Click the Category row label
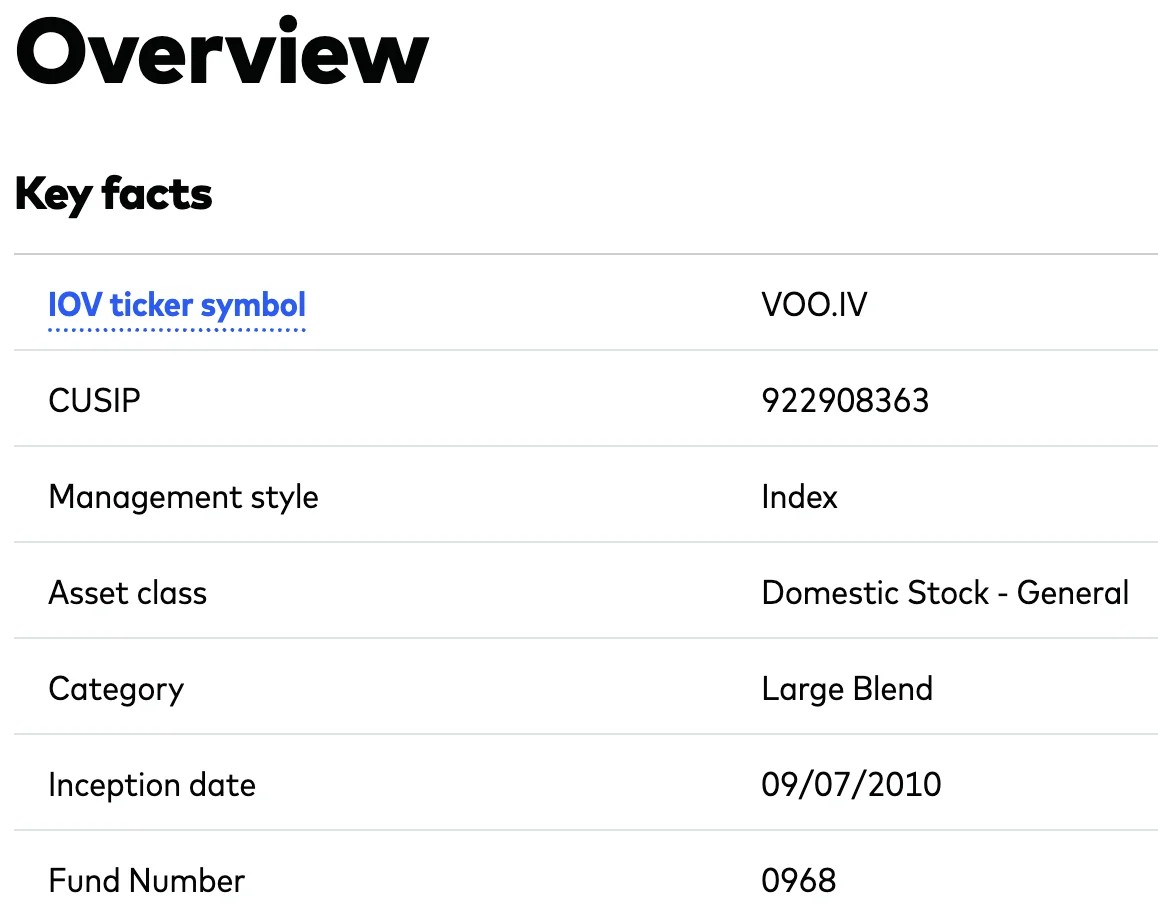 116,689
